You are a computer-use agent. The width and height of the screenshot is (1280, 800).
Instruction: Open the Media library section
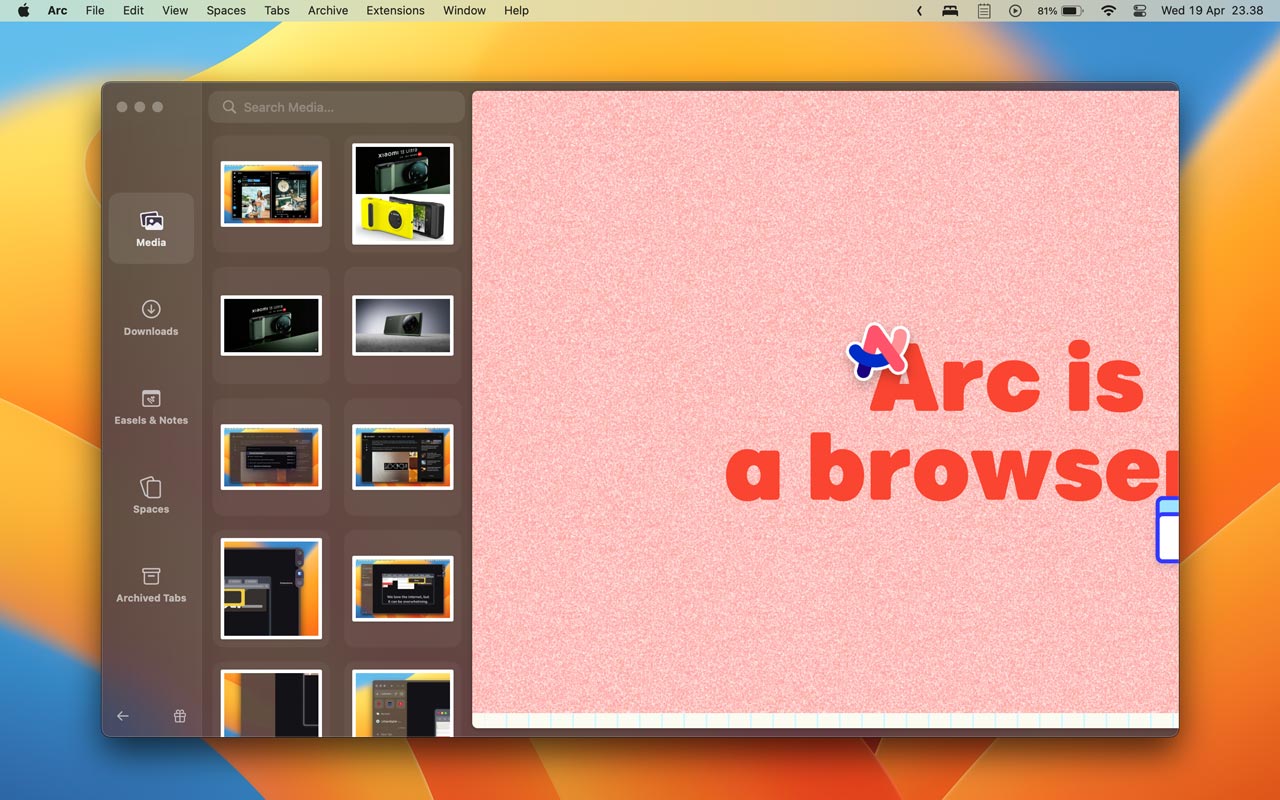pos(151,228)
